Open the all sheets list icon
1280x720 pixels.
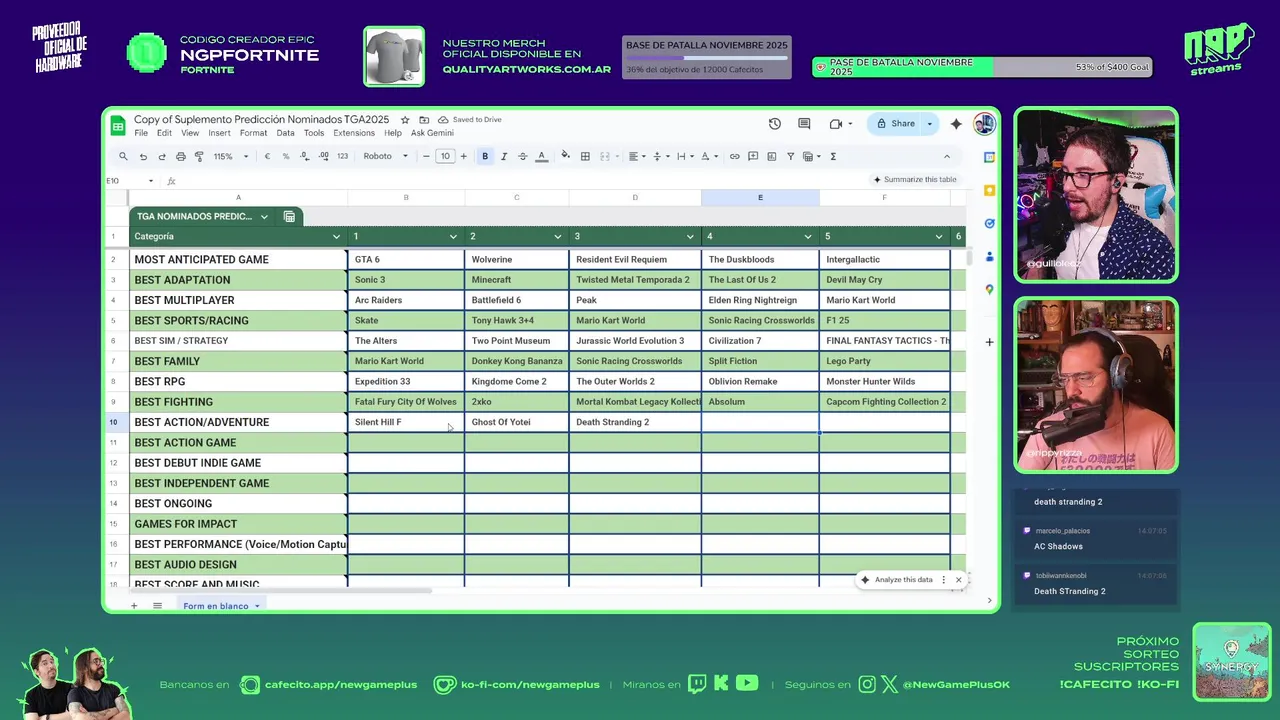(157, 606)
